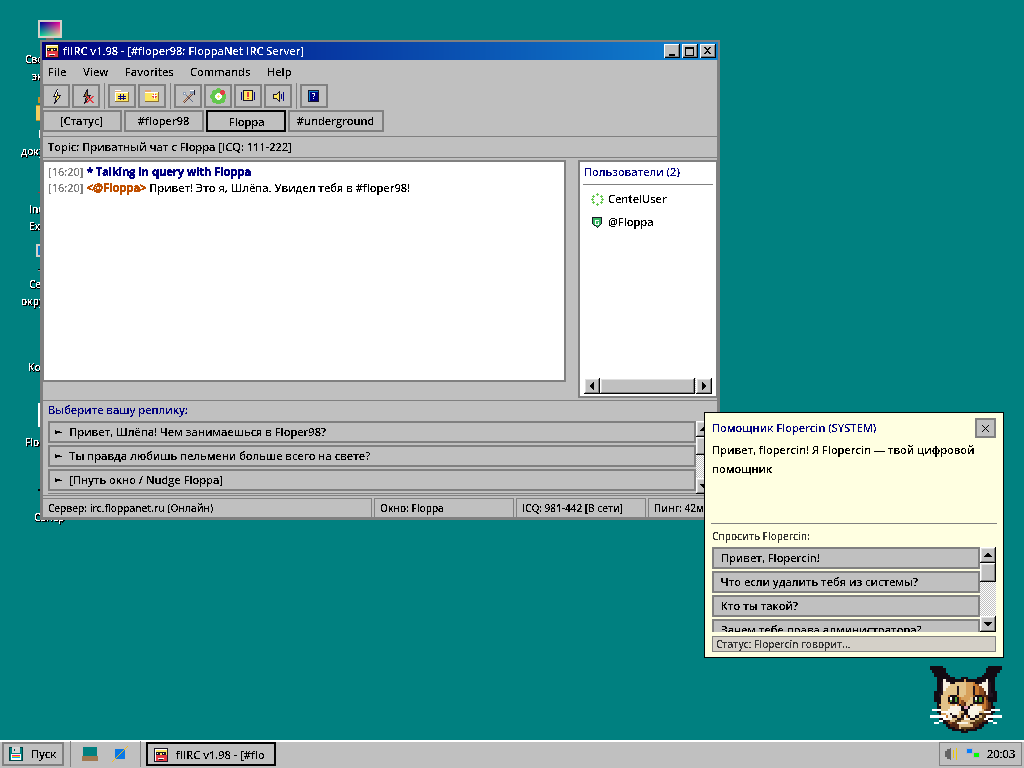Viewport: 1024px width, 768px height.
Task: Open the channel list folder icon
Action: point(121,97)
